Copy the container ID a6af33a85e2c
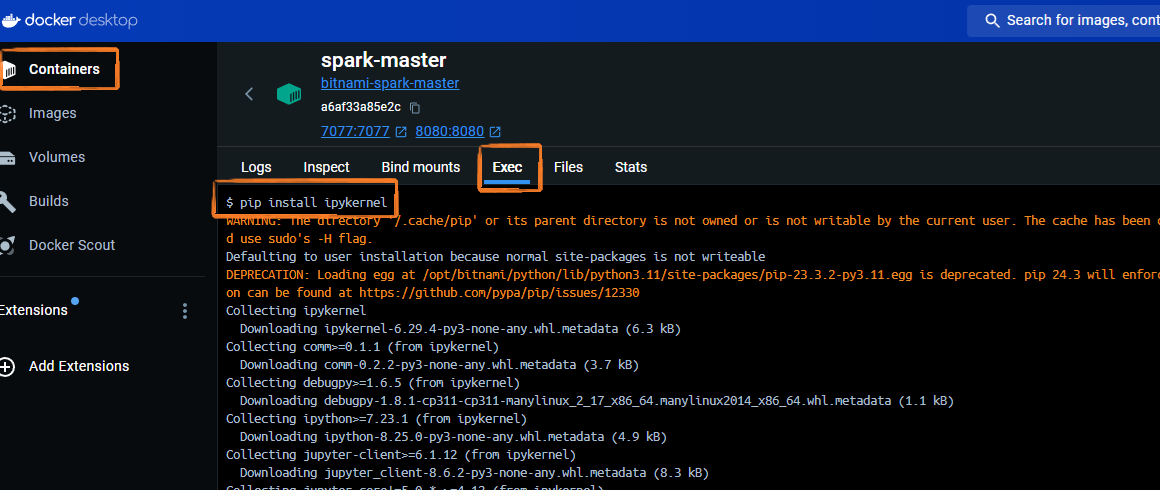 pyautogui.click(x=415, y=108)
